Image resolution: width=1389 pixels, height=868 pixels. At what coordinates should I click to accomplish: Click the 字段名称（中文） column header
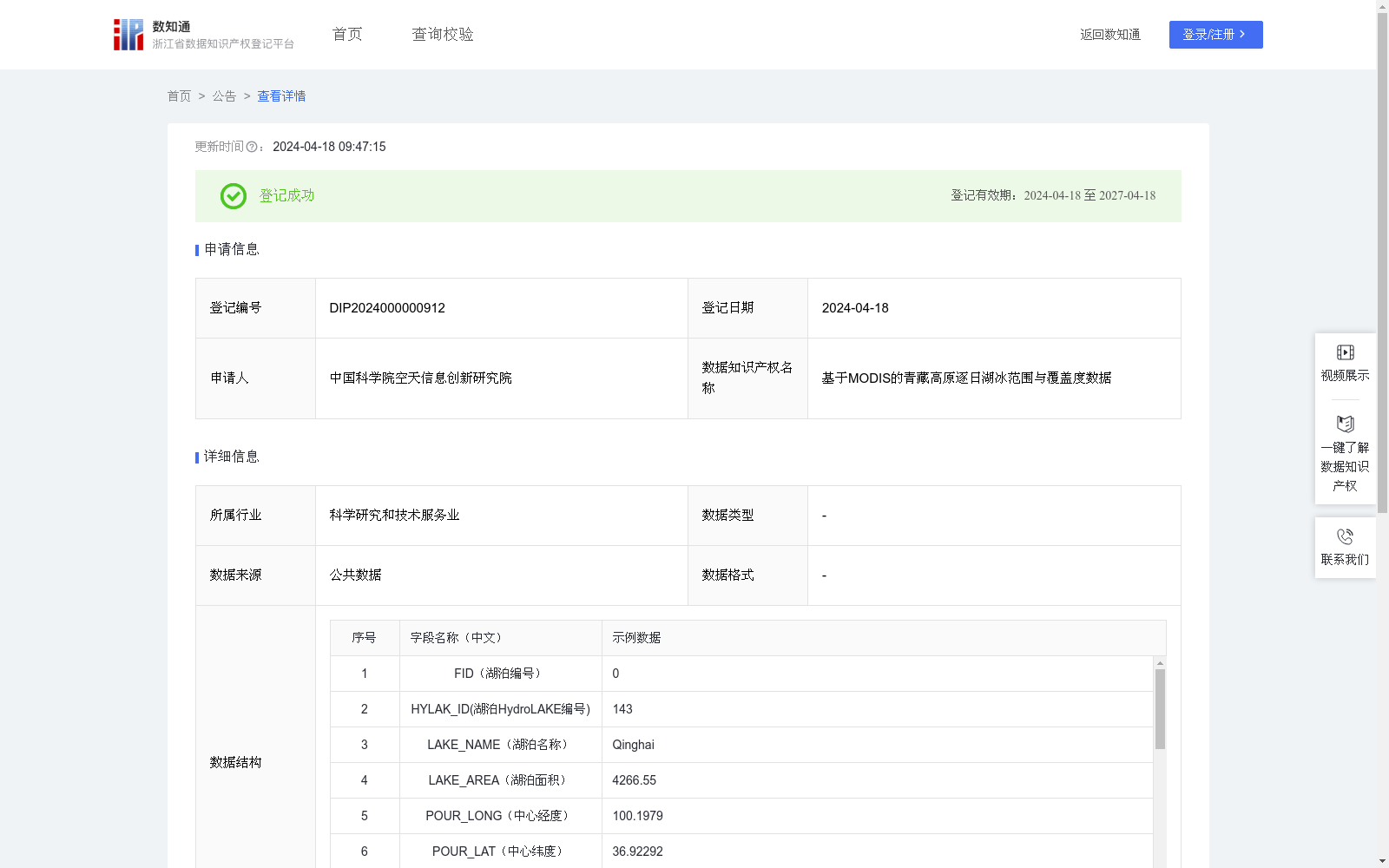coord(501,638)
